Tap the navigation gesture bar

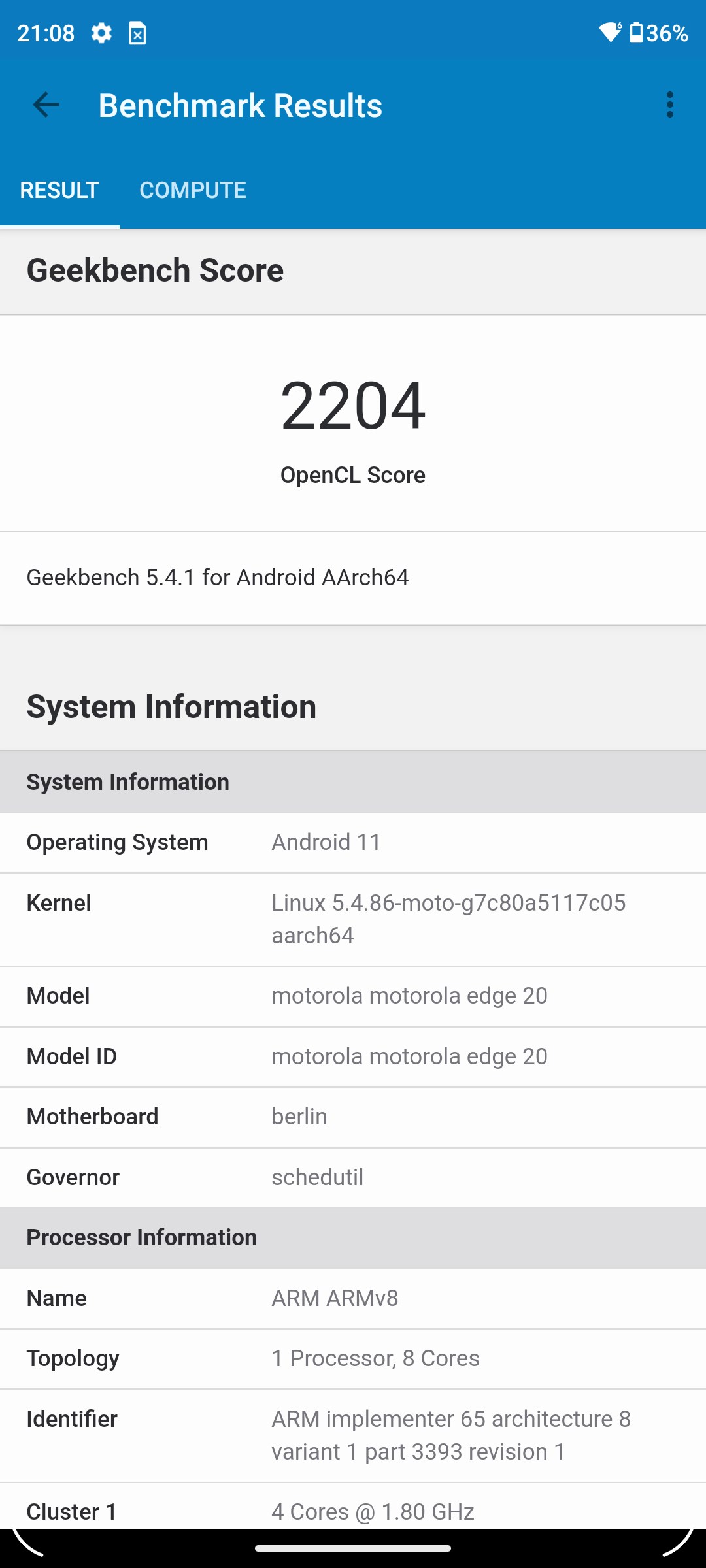[x=353, y=1548]
